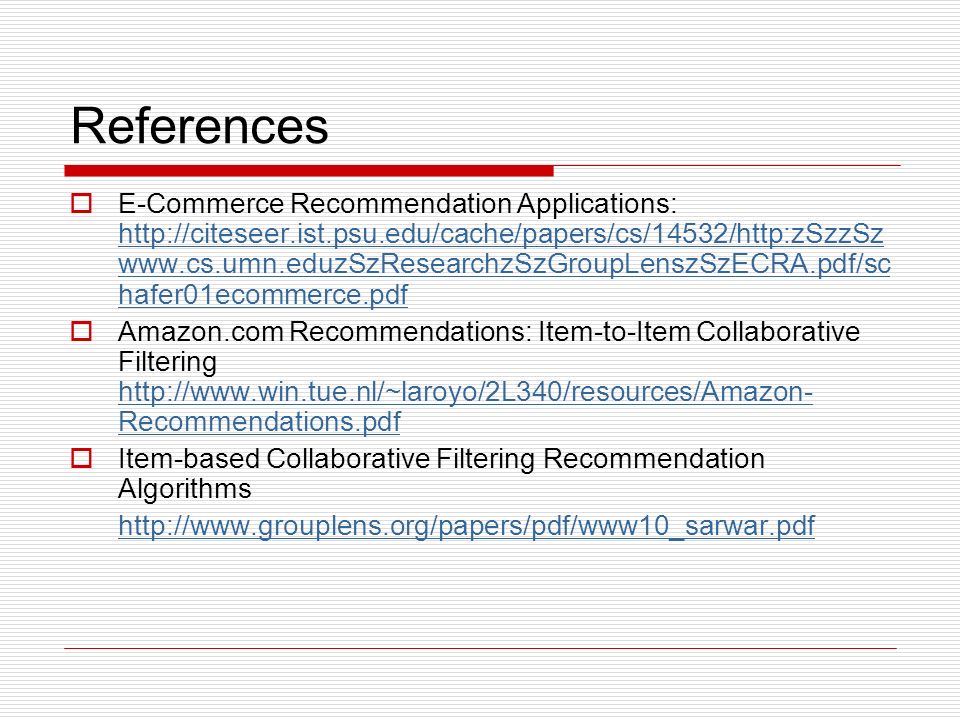Click the thin red line right of title bar
This screenshot has height=720, width=960.
[x=727, y=165]
